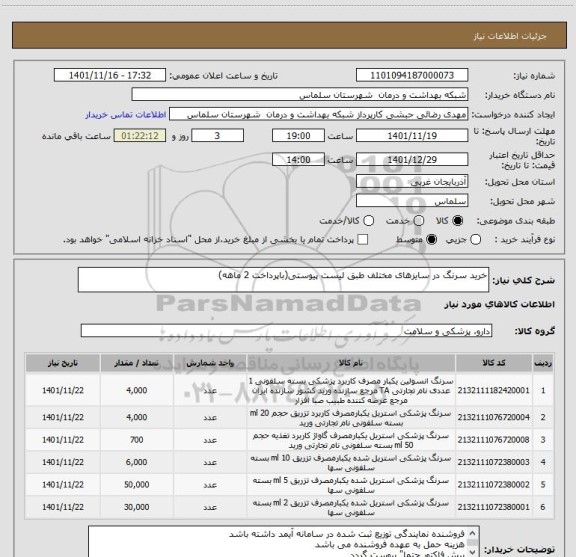Click the request number field 1101094187000073

[x=412, y=75]
